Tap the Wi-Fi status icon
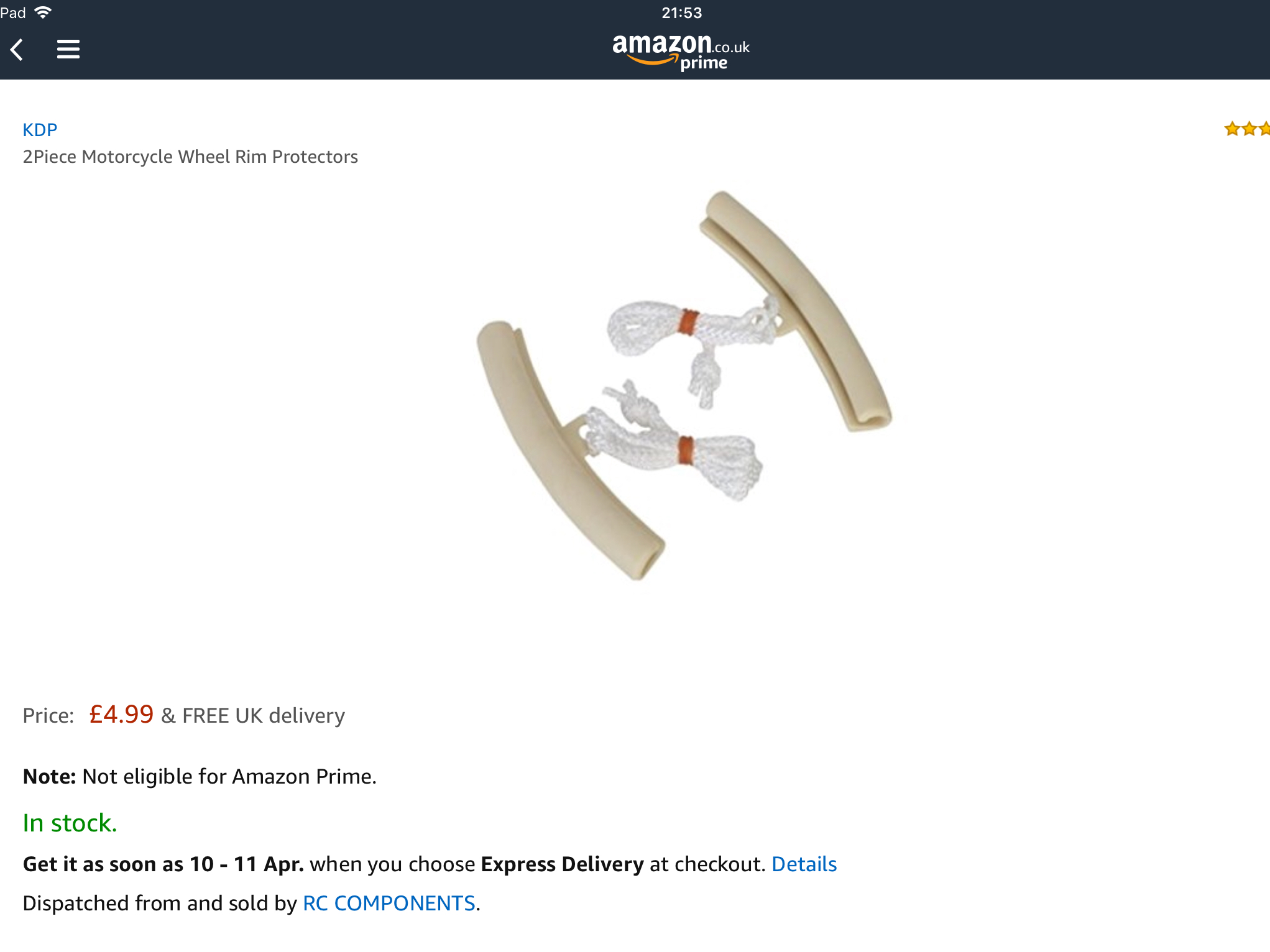 43,12
